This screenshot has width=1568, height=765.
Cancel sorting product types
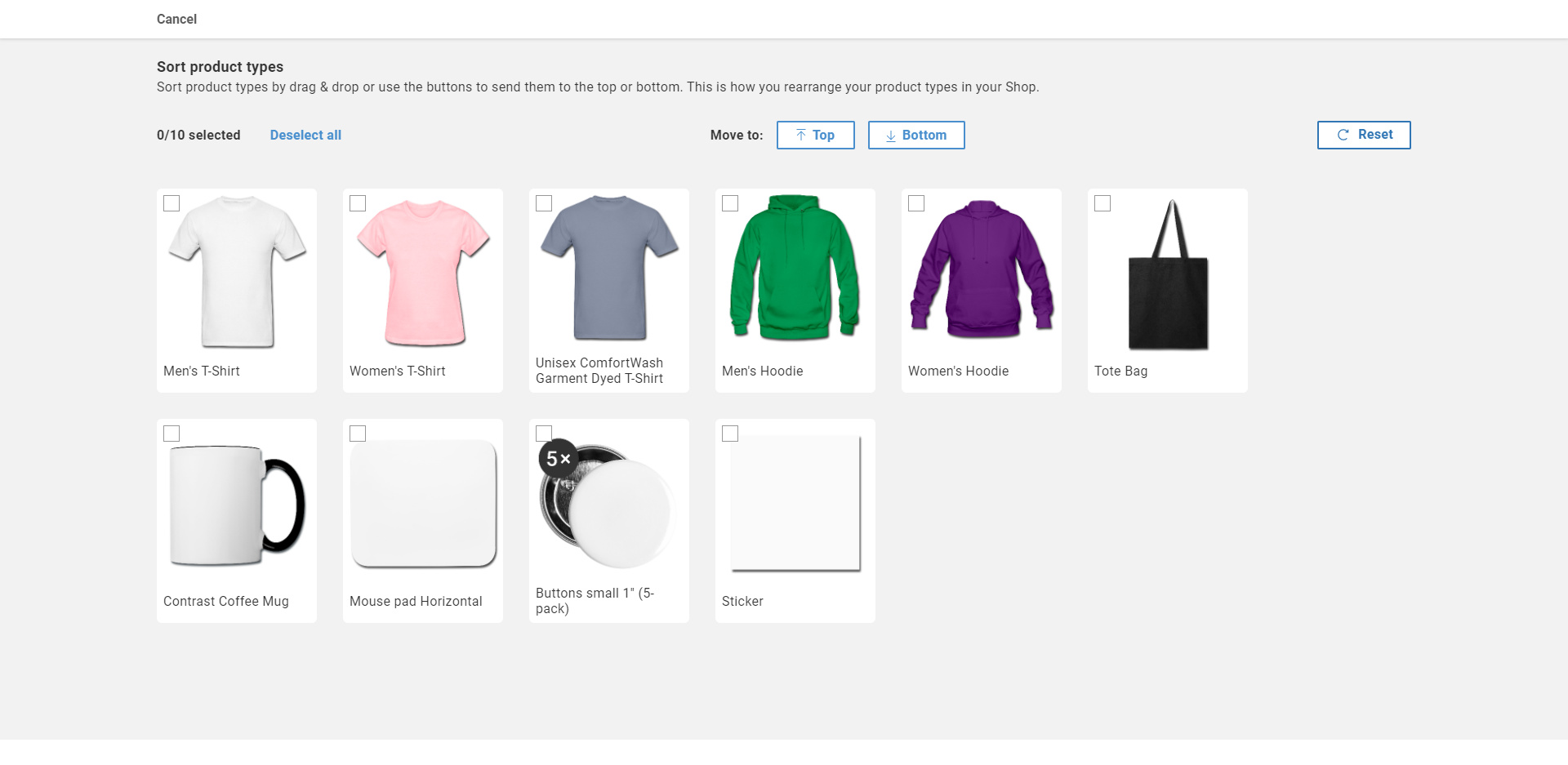point(176,19)
